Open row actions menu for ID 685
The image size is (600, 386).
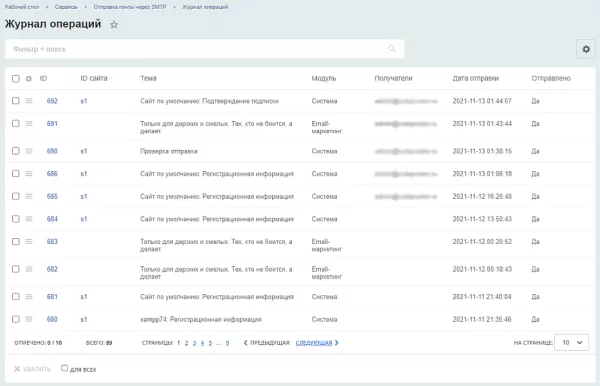pyautogui.click(x=29, y=196)
